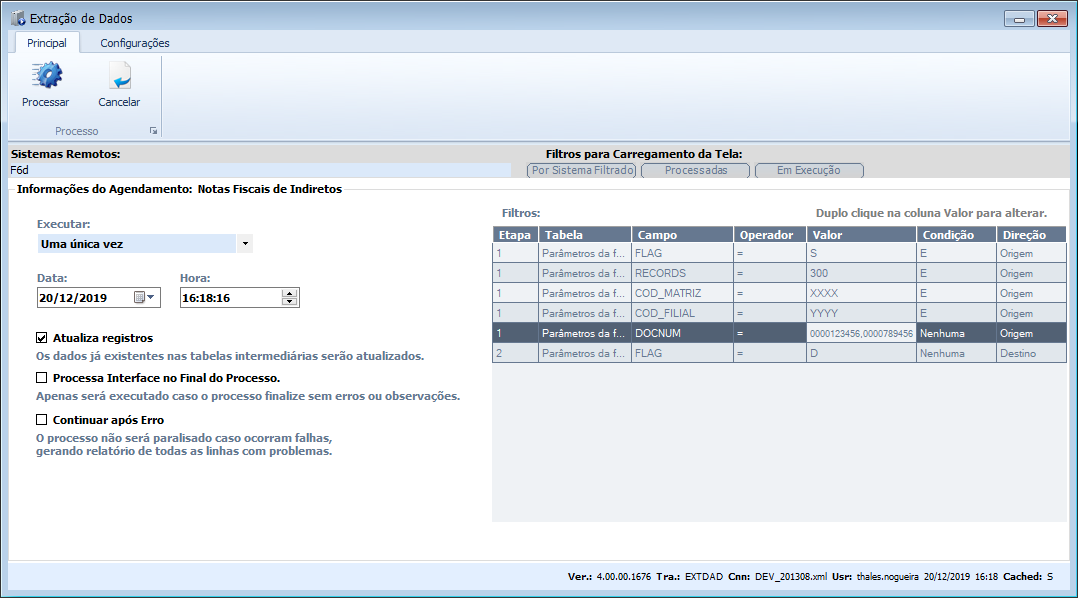Image resolution: width=1078 pixels, height=598 pixels.
Task: Select the DOCNUM campo cell
Action: [x=683, y=333]
